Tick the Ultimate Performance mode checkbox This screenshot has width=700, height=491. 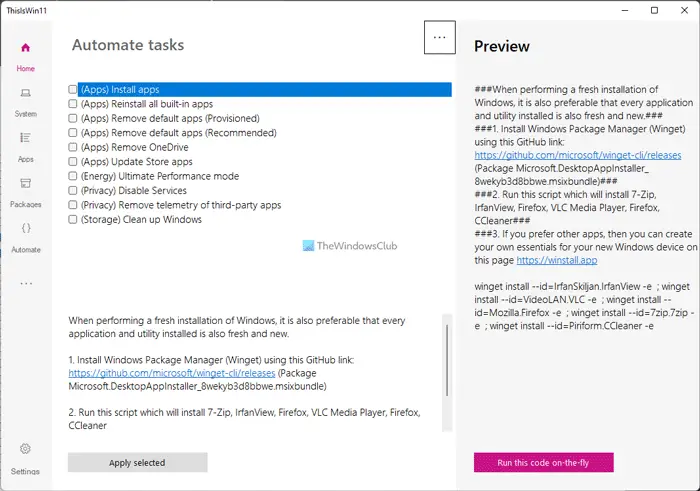pyautogui.click(x=73, y=176)
